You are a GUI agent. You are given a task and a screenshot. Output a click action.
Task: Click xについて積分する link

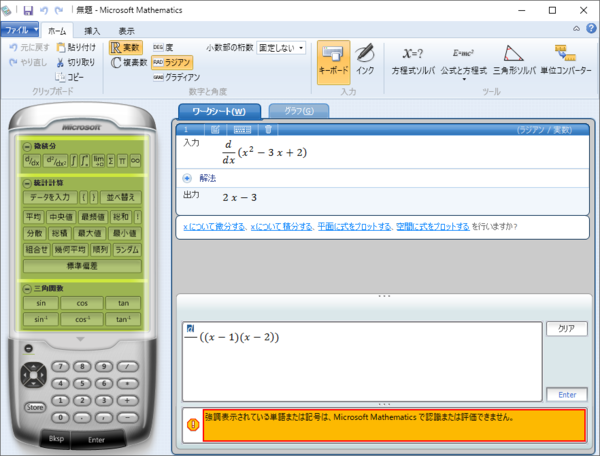282,227
